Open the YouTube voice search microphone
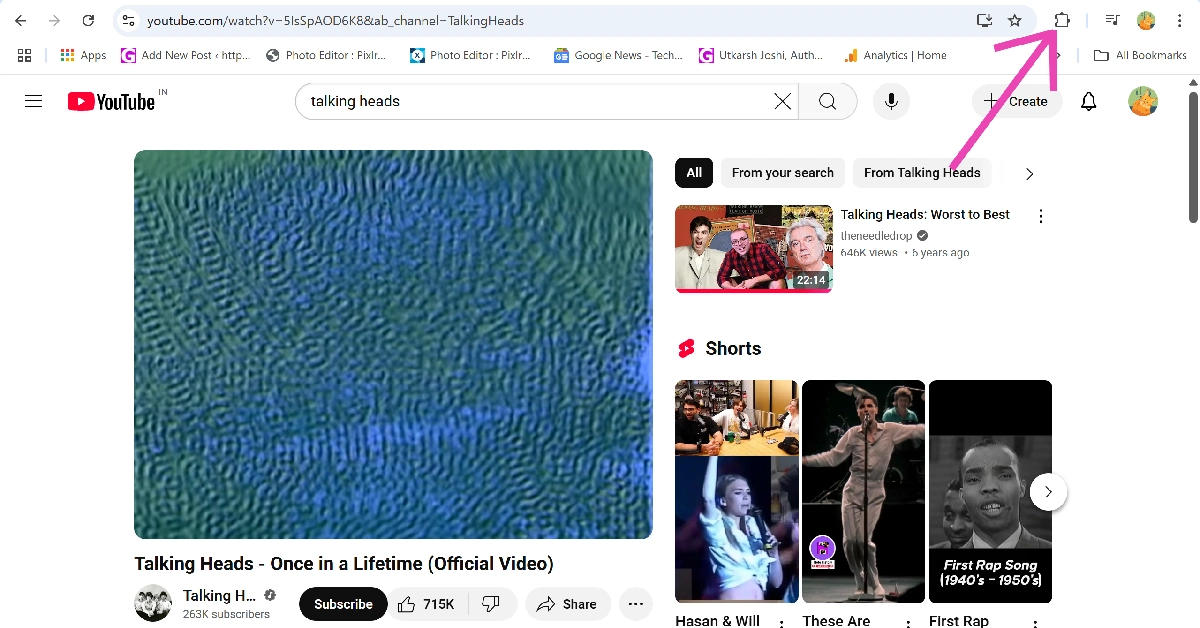Viewport: 1200px width, 628px height. [x=890, y=101]
